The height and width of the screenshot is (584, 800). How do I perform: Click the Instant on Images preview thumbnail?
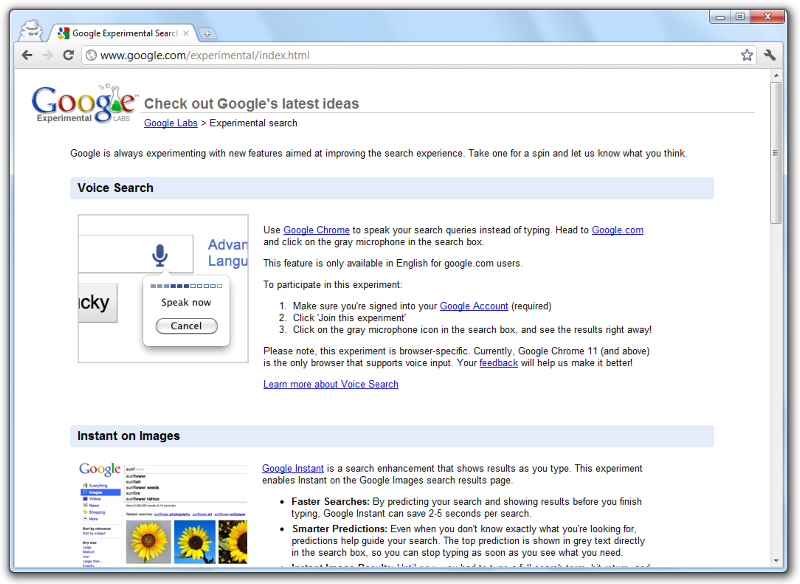[163, 514]
